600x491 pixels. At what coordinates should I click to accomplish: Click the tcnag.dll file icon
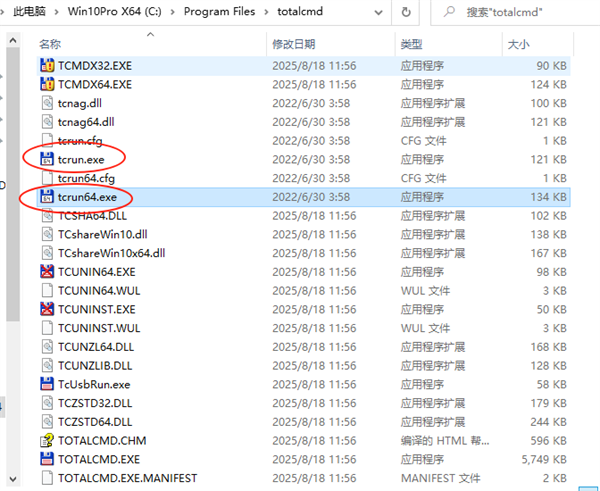[47, 103]
